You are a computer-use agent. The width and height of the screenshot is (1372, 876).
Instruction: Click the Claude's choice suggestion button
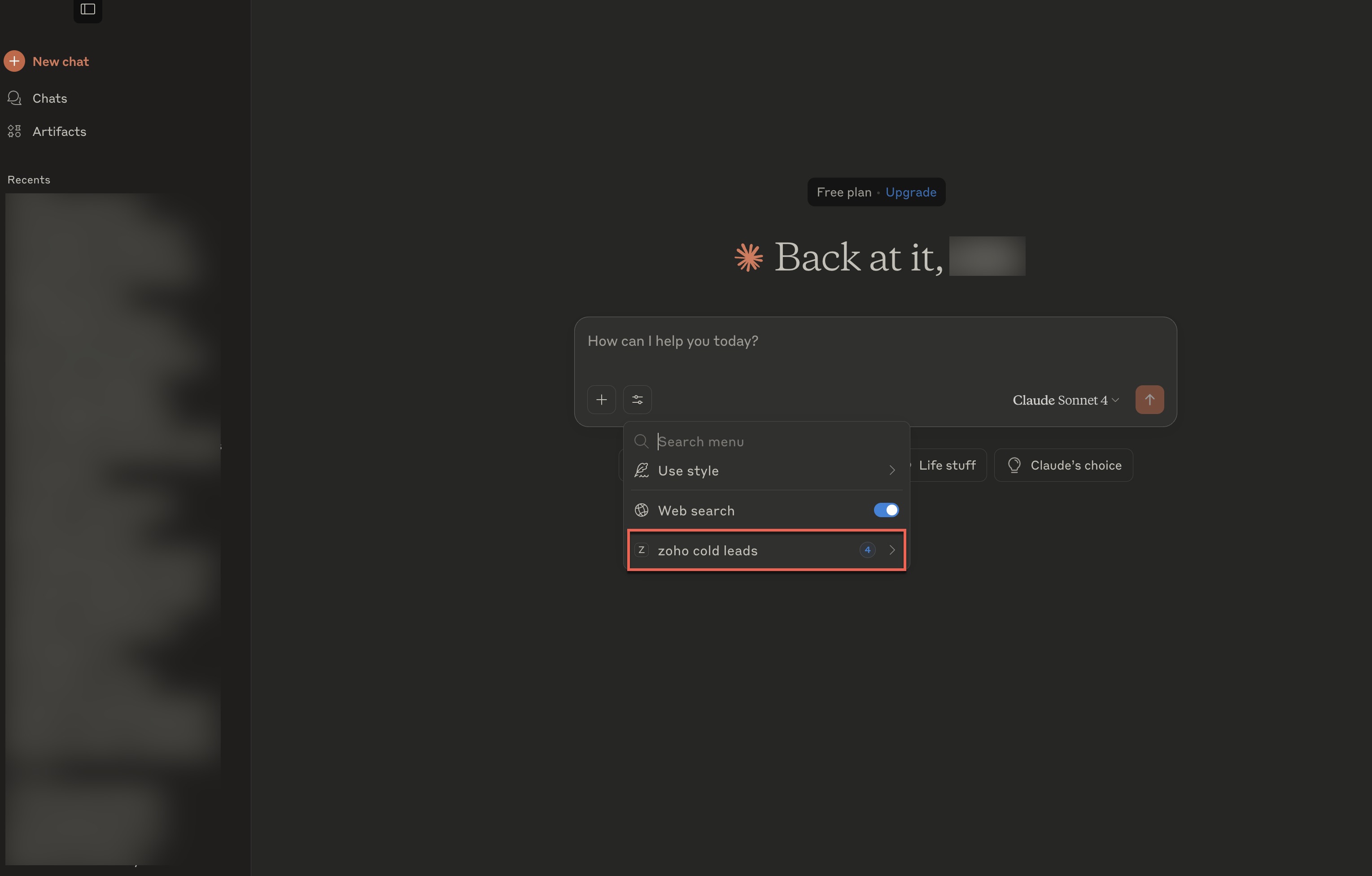click(1064, 465)
